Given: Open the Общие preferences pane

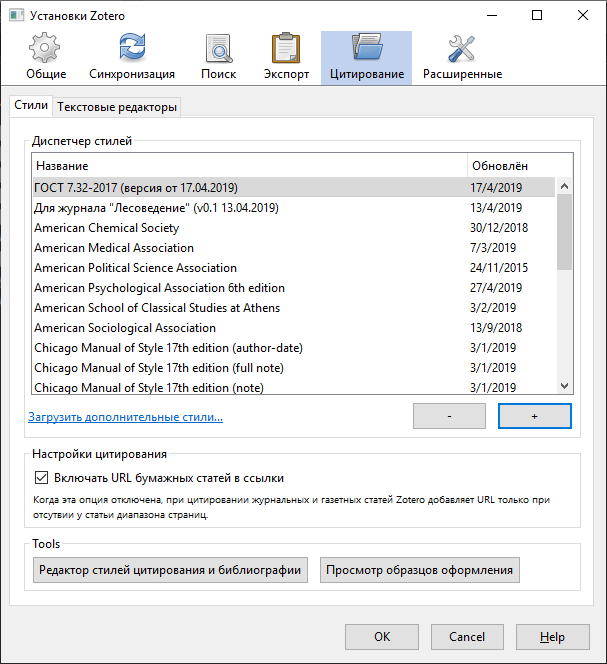Looking at the screenshot, I should tap(46, 58).
